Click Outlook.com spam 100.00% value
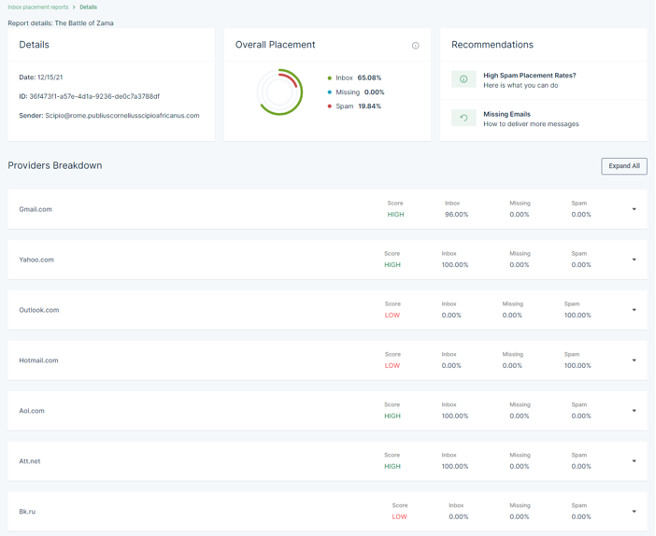Screen dimensions: 656x536 577,315
